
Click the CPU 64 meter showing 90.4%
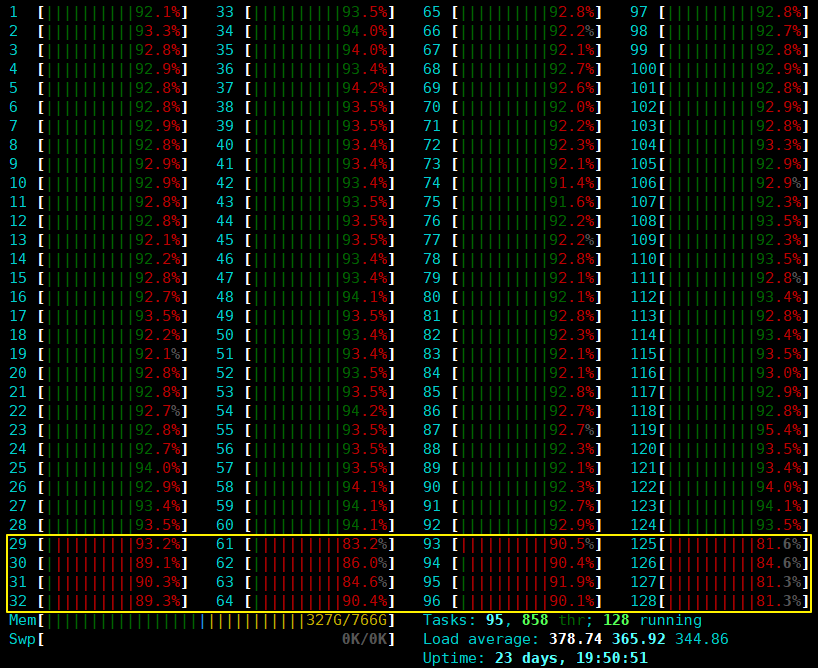320,601
